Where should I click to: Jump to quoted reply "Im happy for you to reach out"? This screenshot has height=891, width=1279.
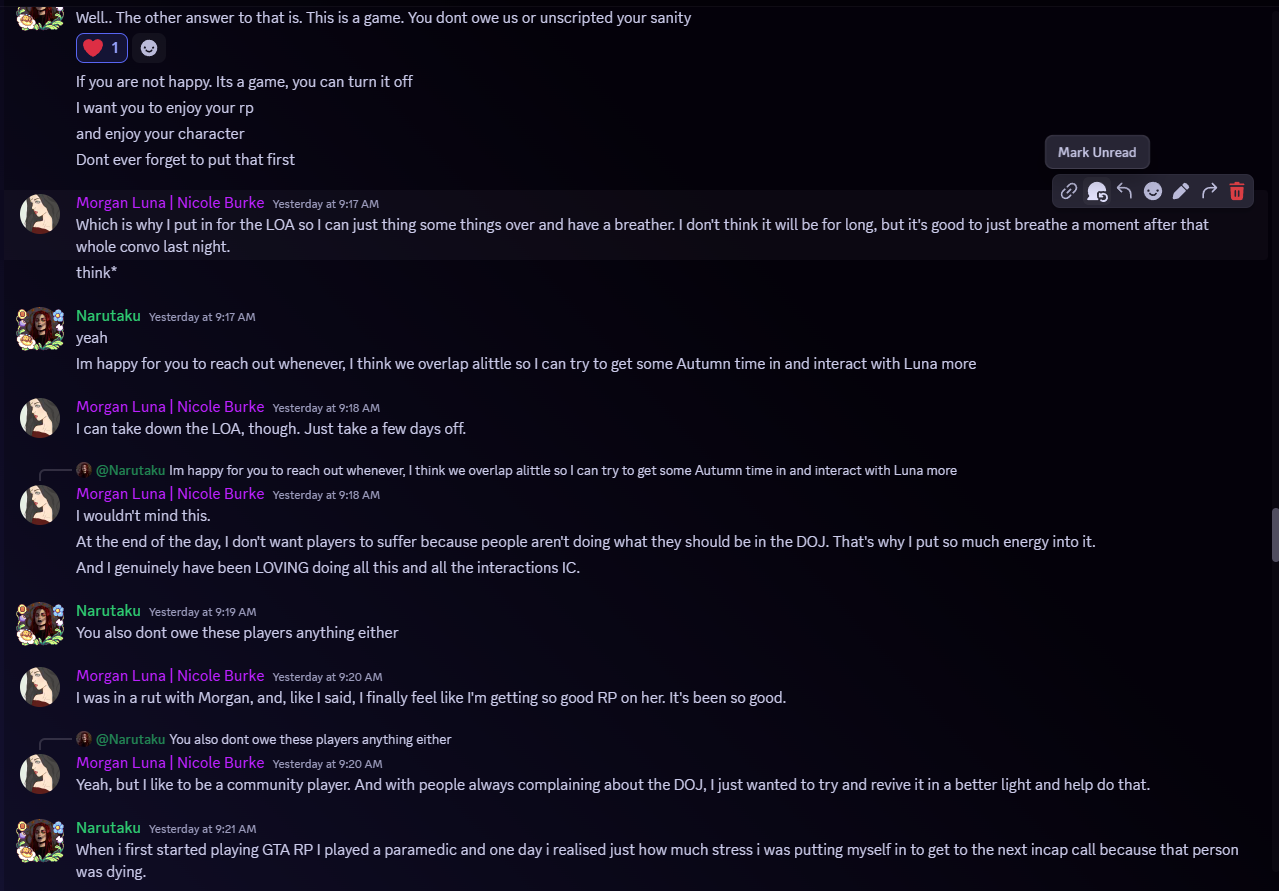point(562,470)
